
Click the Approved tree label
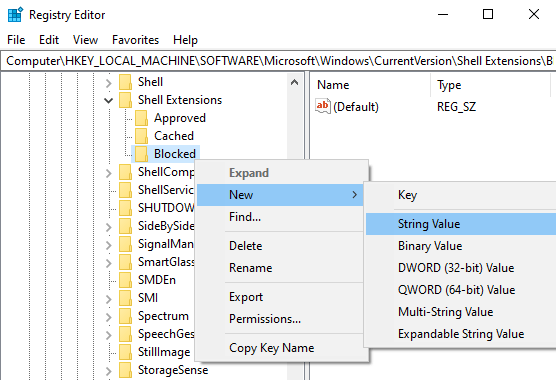pyautogui.click(x=180, y=118)
